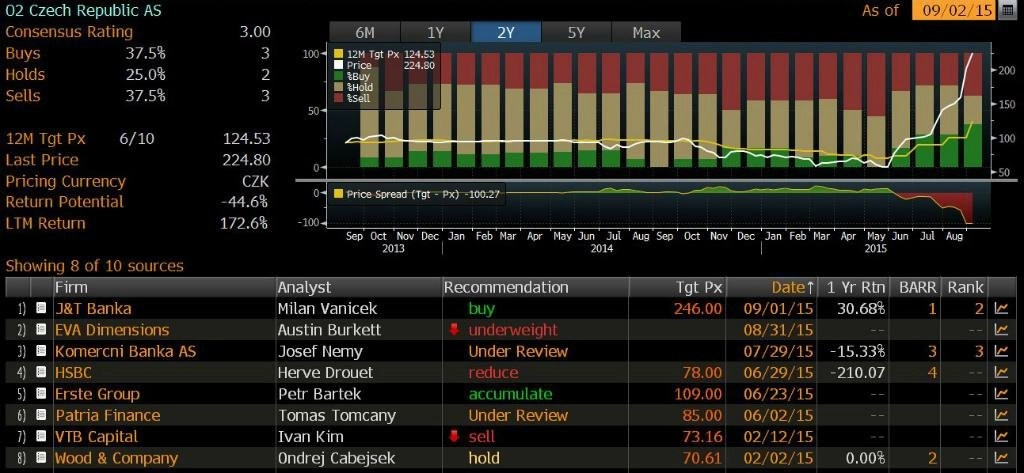Show the chart icon for Wood & Company
Screen dimensions: 1024x473
click(x=1000, y=458)
